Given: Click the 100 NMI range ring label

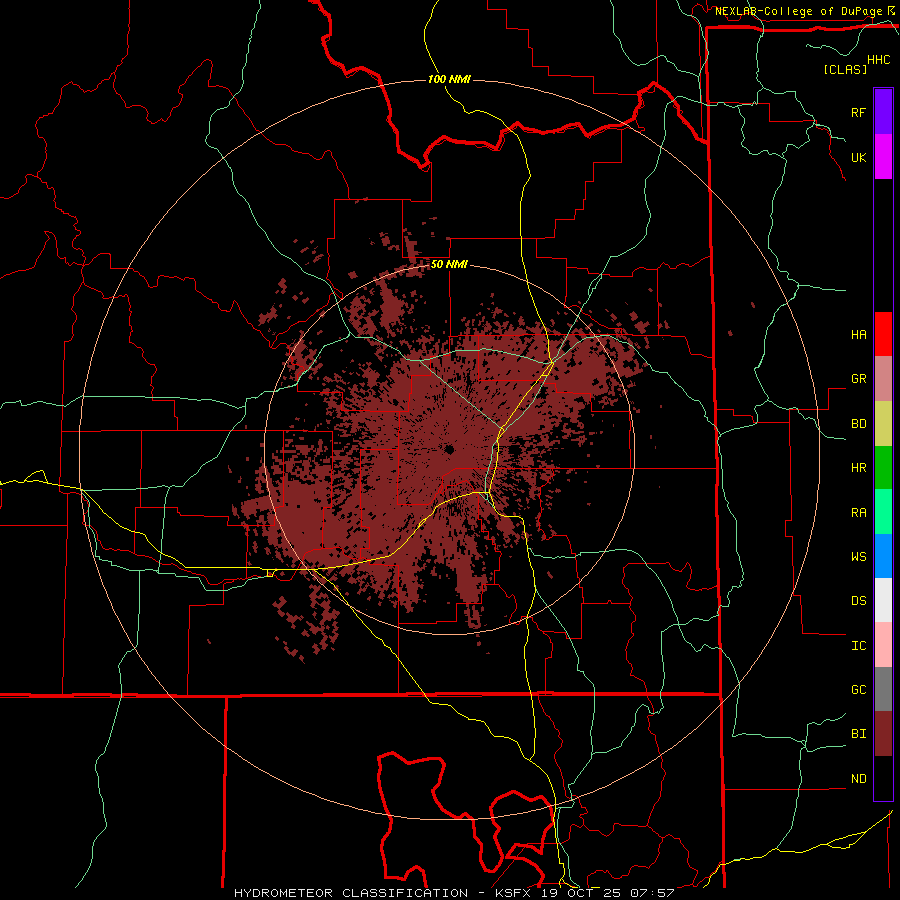Looking at the screenshot, I should pos(449,79).
